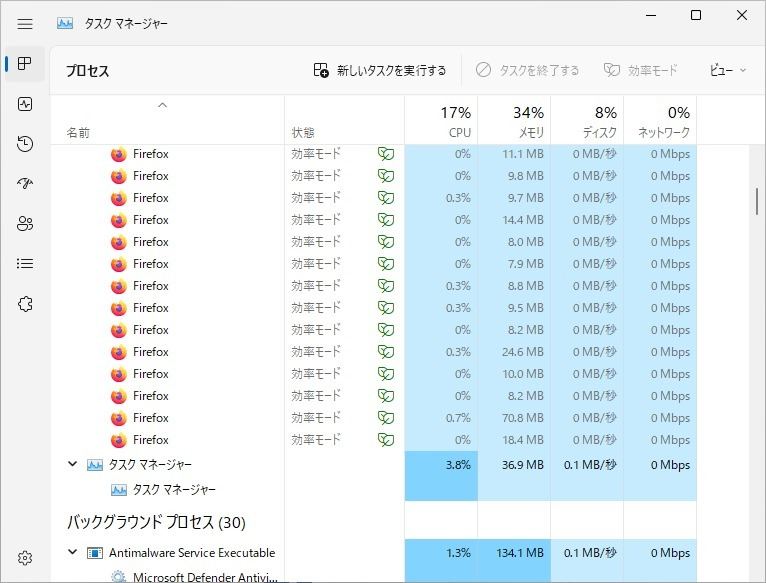Click the 0.7% CPU cell
The image size is (766, 583).
(x=441, y=418)
